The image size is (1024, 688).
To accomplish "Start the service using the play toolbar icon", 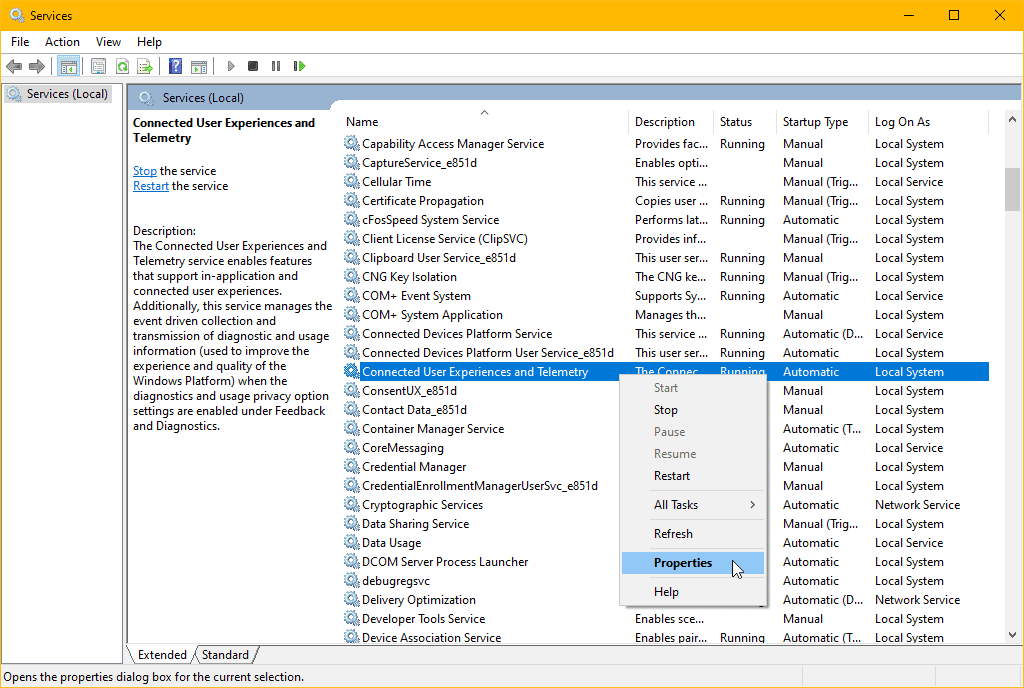I will (230, 66).
